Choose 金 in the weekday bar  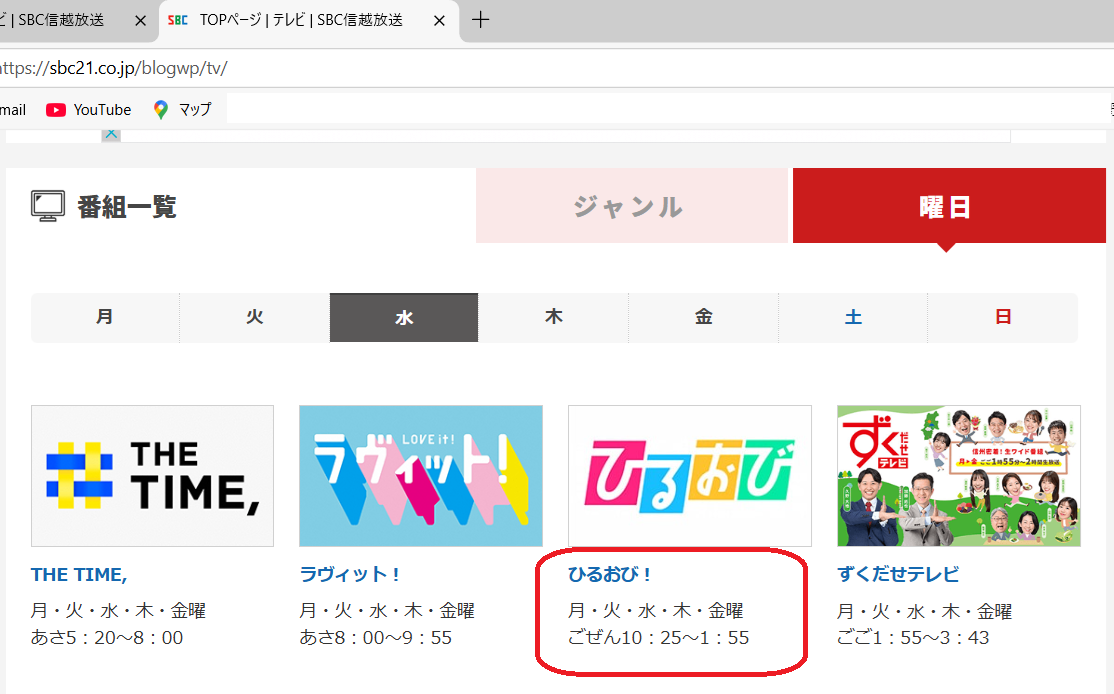(x=703, y=317)
